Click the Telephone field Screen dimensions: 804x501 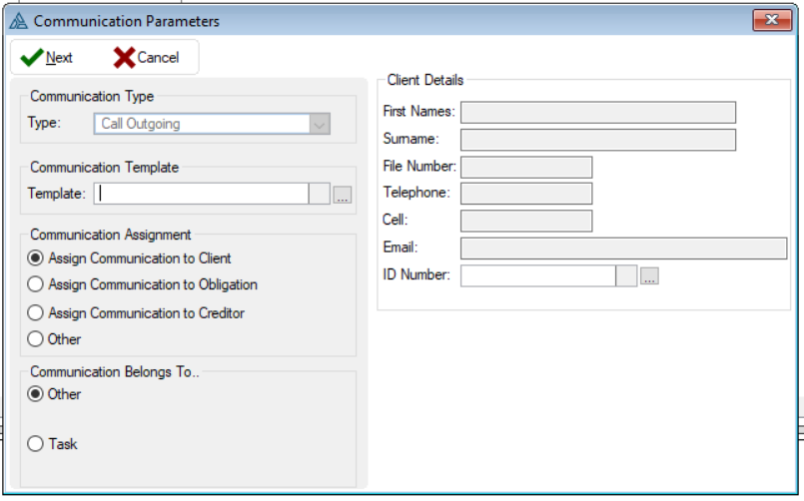[526, 193]
